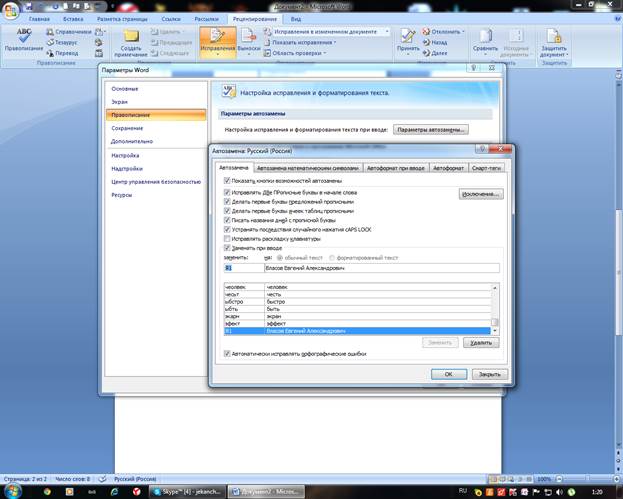The width and height of the screenshot is (623, 499).
Task: Launch Internet Explorer from taskbar
Action: (x=114, y=491)
